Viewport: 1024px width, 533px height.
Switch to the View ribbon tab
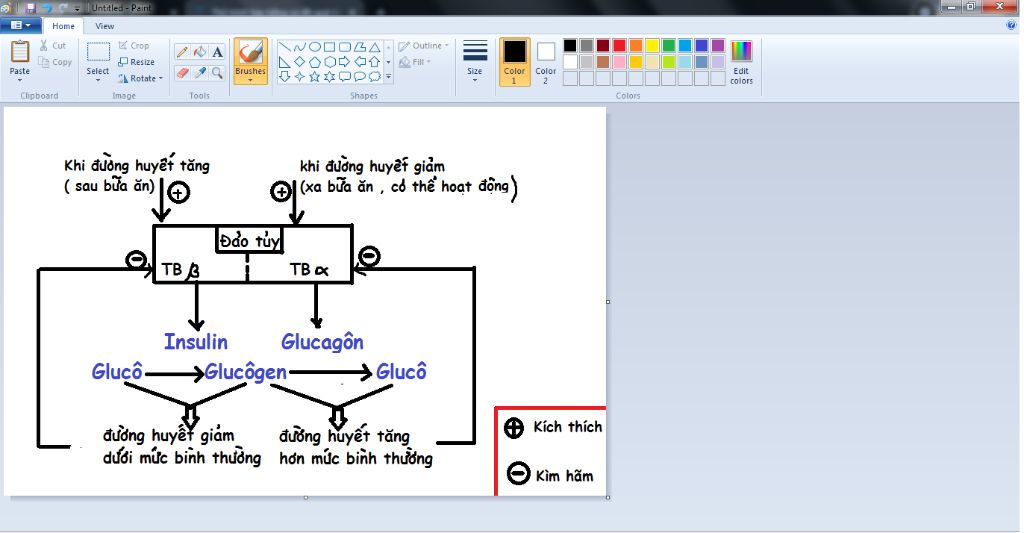click(x=104, y=26)
